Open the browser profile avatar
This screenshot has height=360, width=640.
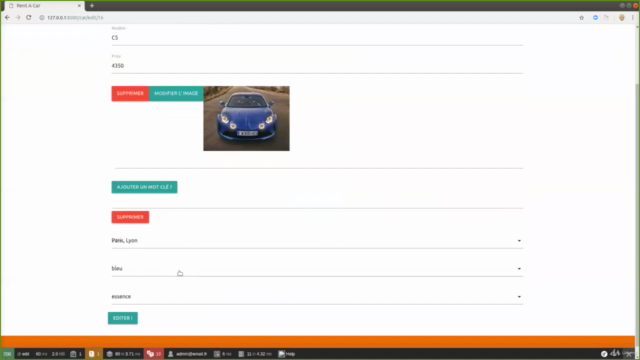[622, 18]
